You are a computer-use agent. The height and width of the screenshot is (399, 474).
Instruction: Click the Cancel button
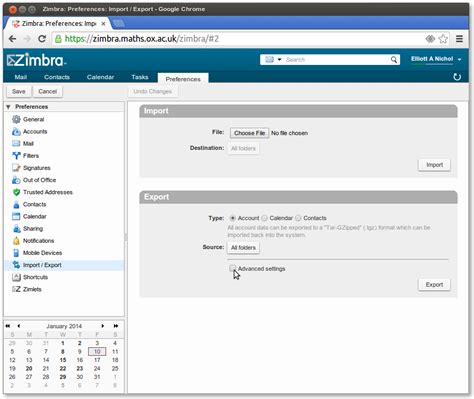[x=47, y=91]
